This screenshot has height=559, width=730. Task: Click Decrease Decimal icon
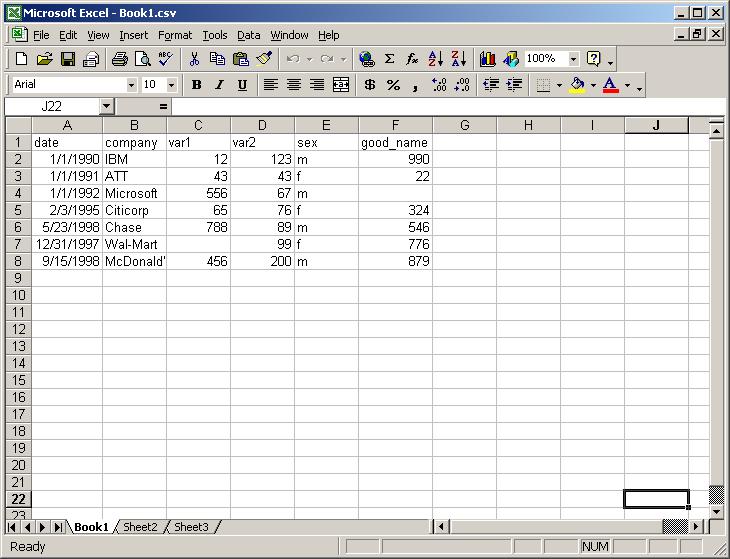coord(462,85)
